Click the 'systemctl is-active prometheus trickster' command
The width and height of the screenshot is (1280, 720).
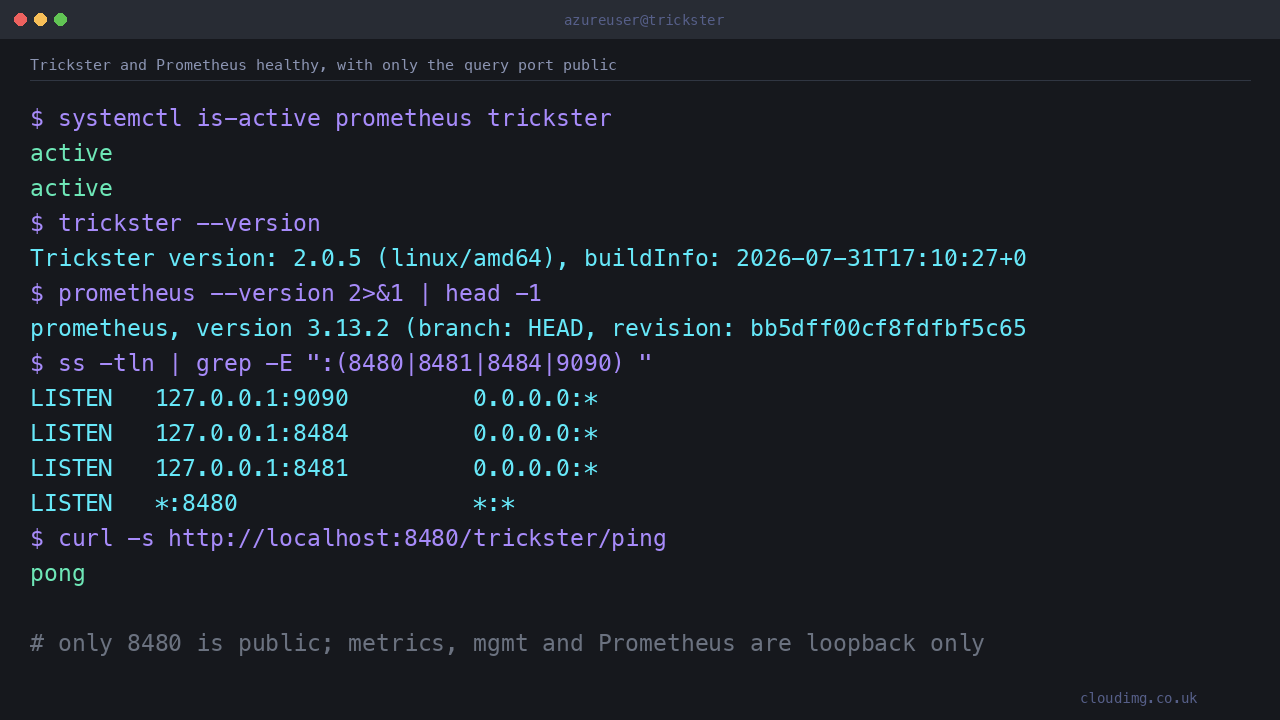tap(321, 118)
